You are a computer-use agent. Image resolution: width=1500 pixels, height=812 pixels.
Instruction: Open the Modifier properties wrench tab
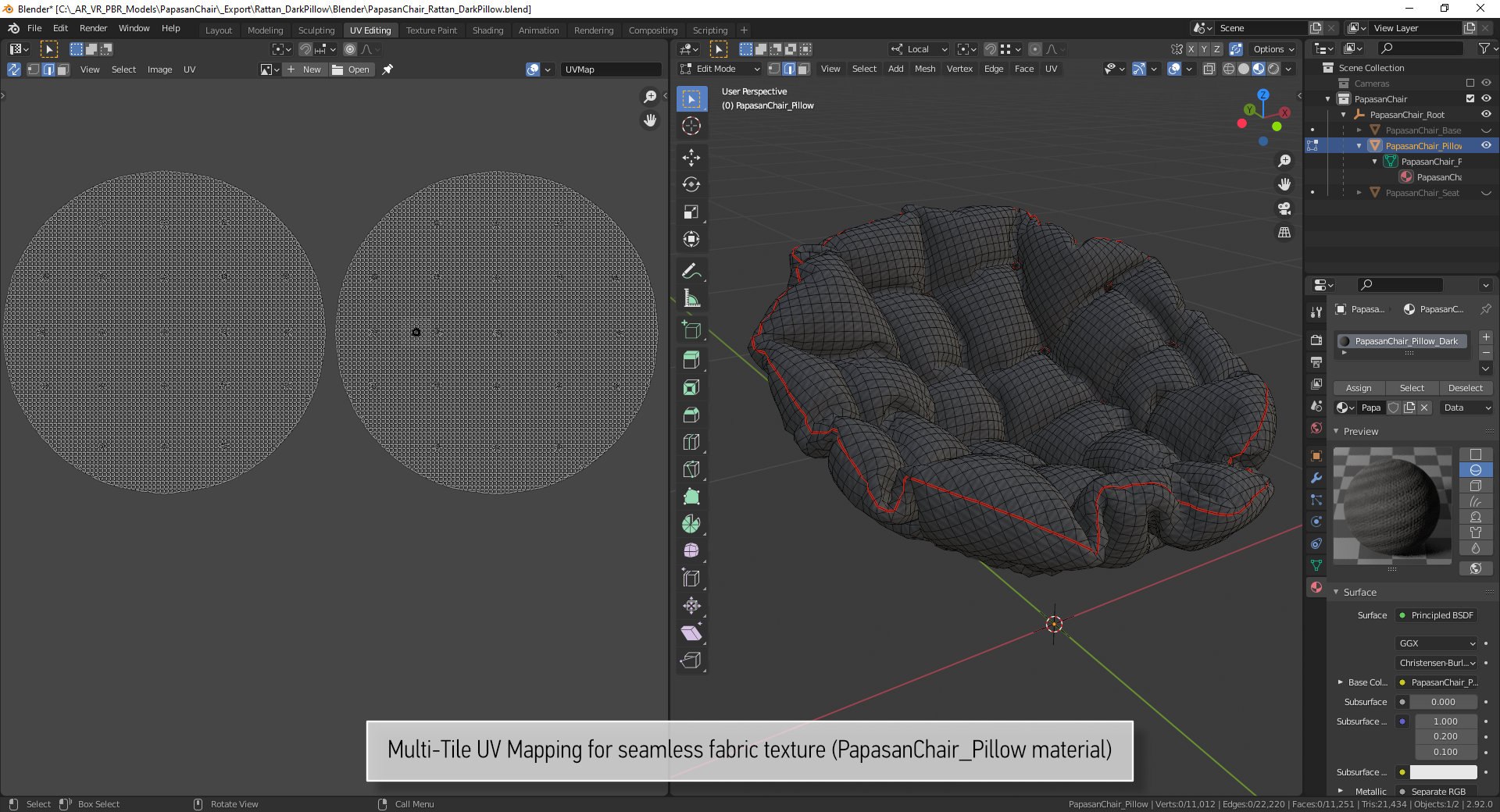1316,478
